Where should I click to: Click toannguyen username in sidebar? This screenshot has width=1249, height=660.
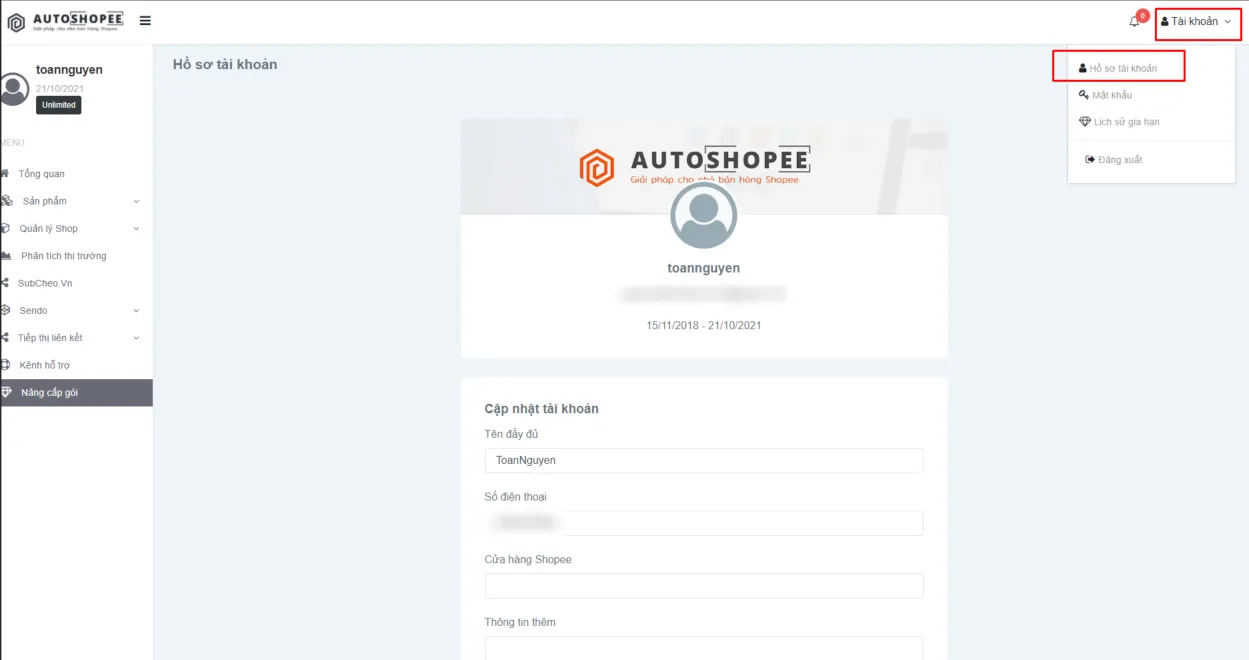tap(69, 70)
